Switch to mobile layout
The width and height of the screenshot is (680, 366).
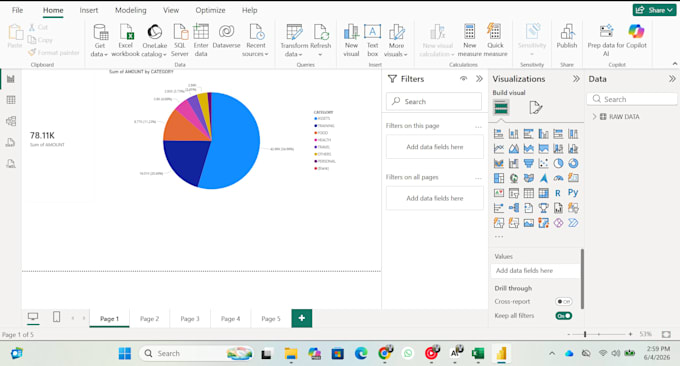click(56, 317)
